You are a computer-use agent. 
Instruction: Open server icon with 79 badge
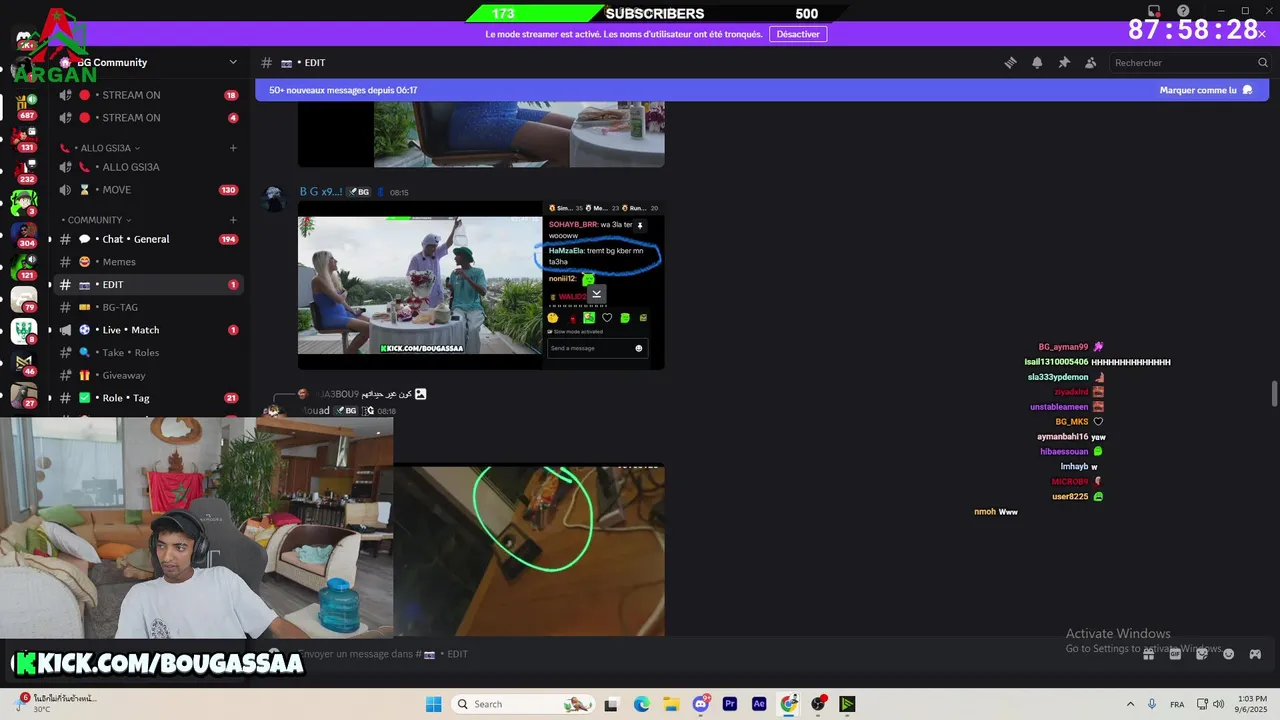point(24,299)
